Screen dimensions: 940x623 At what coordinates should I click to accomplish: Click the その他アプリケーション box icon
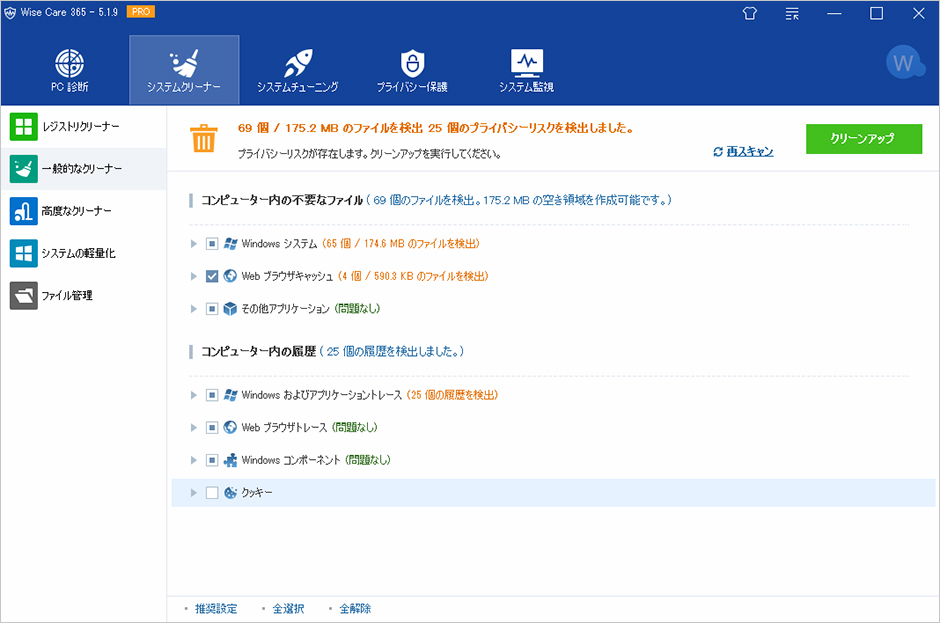[x=230, y=308]
